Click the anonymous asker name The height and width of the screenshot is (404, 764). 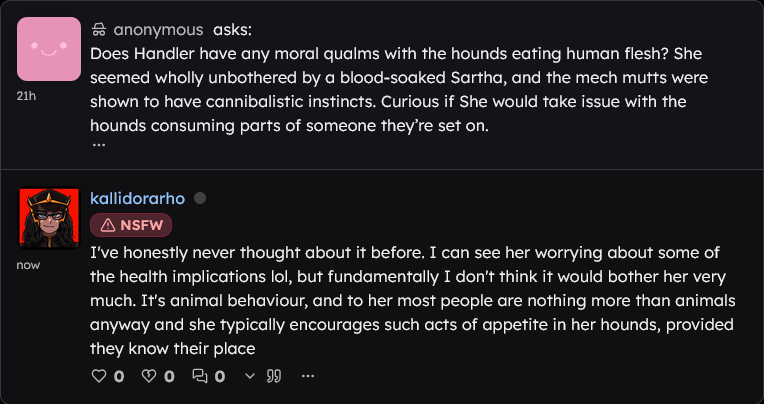tap(158, 30)
